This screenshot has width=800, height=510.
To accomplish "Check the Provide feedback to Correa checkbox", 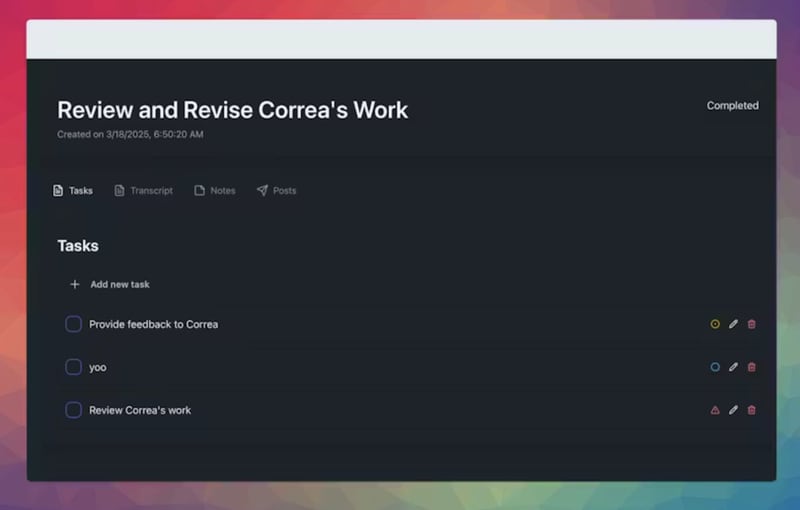I will [x=73, y=324].
